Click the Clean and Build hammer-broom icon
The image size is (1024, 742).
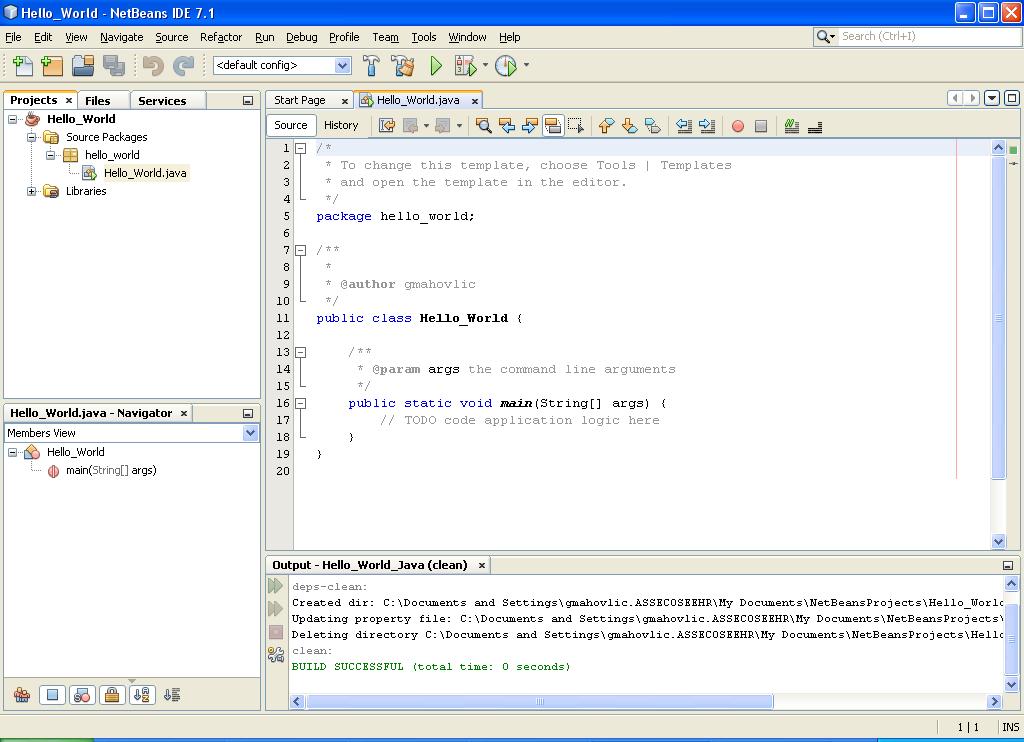click(403, 66)
